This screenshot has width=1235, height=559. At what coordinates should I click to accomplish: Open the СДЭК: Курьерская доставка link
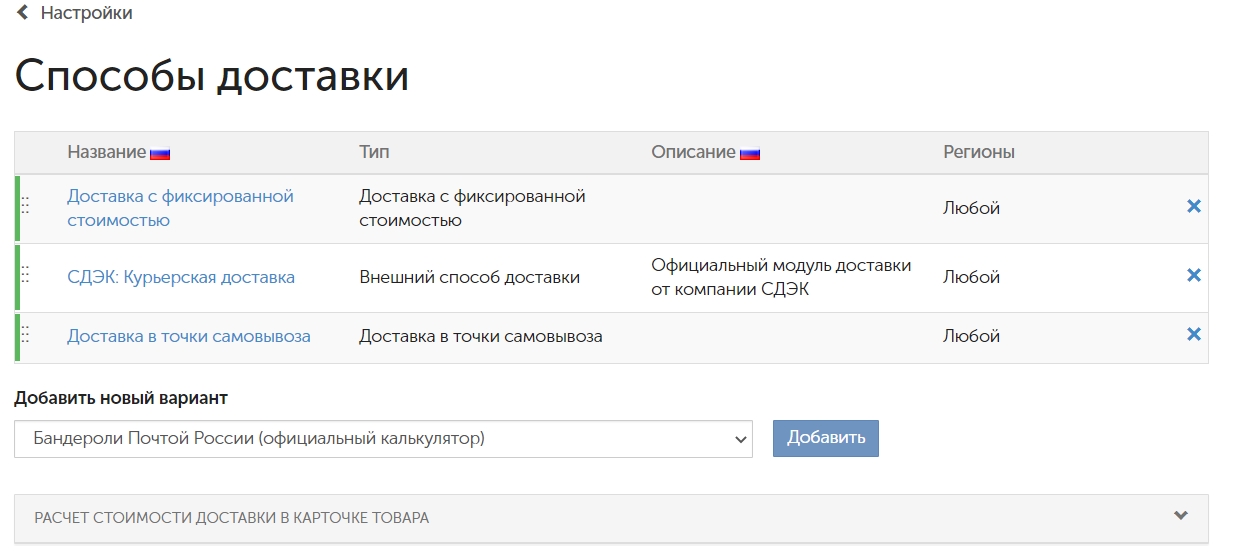pyautogui.click(x=181, y=277)
